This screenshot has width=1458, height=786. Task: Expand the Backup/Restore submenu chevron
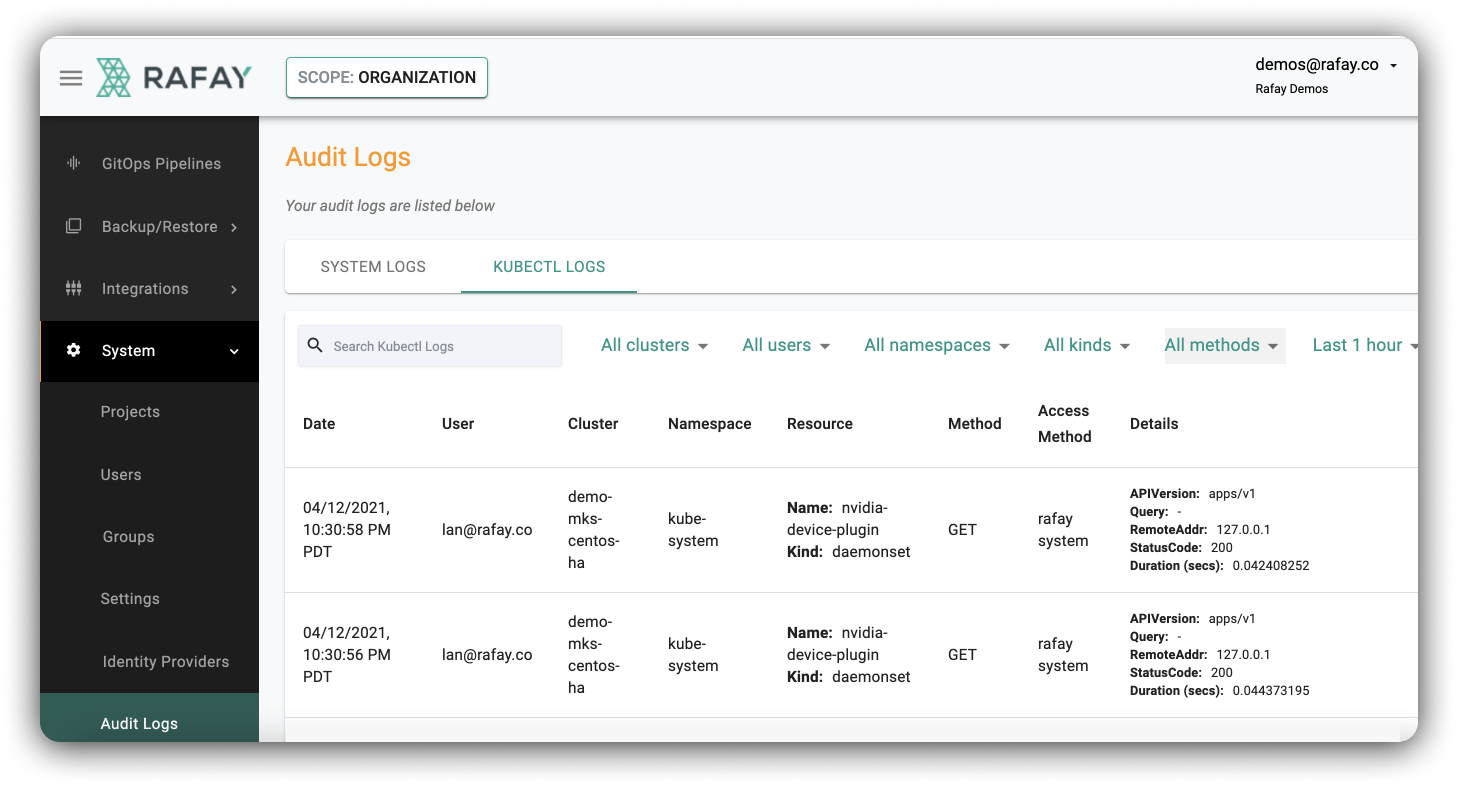pyautogui.click(x=234, y=226)
